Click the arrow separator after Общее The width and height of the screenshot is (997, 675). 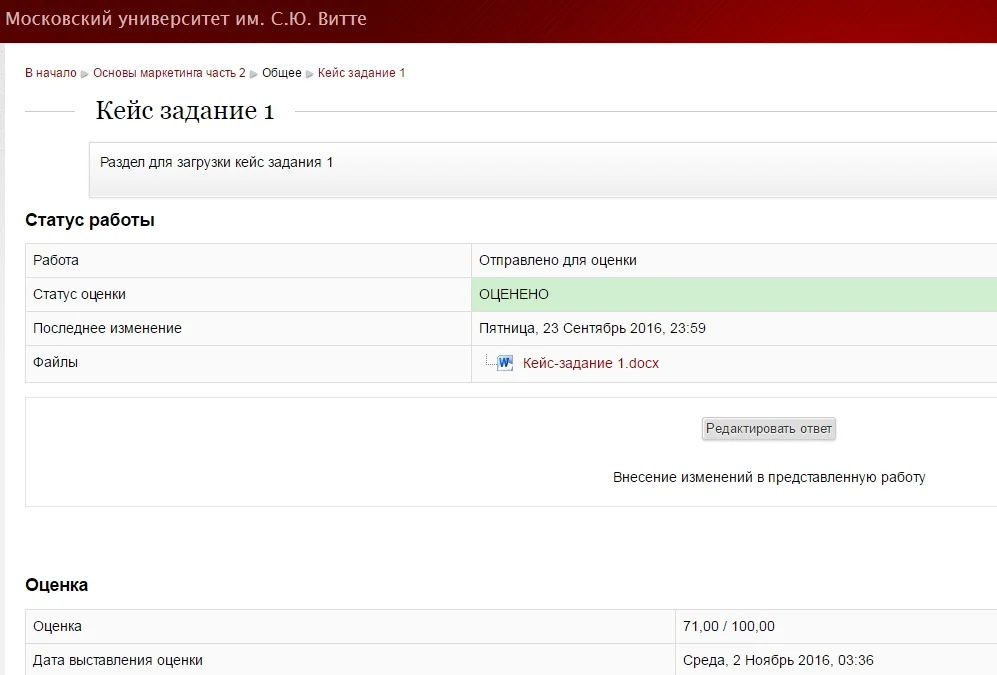pyautogui.click(x=310, y=74)
